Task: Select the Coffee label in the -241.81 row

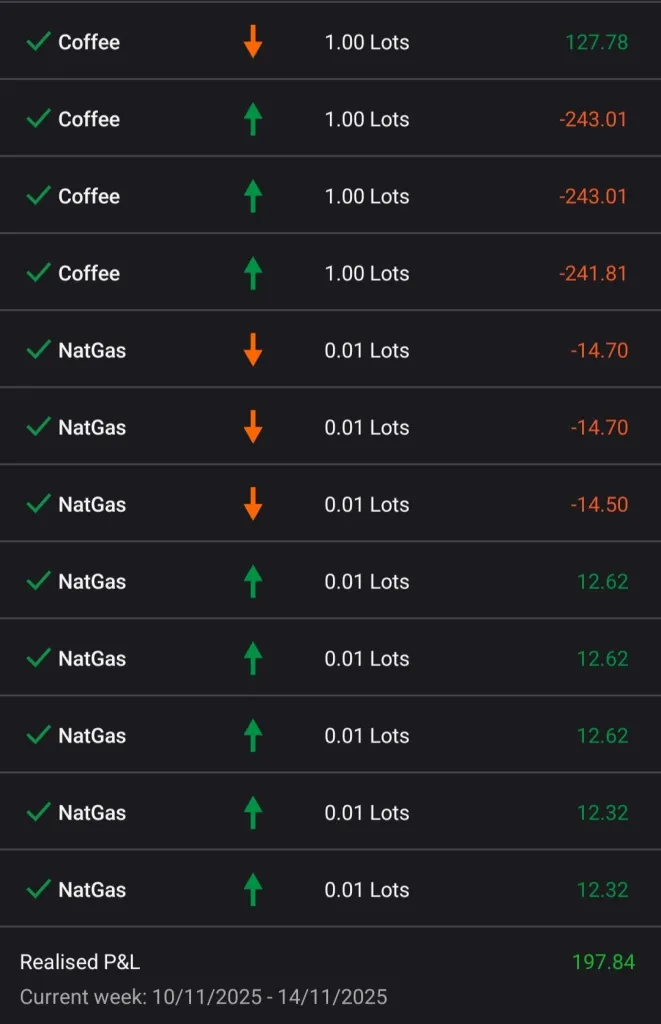Action: (89, 273)
